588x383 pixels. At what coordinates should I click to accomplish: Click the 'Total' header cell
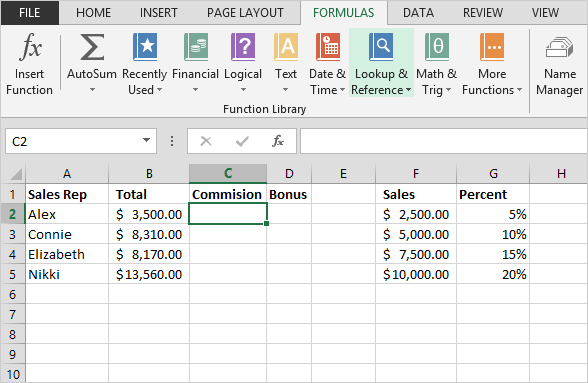tap(149, 194)
